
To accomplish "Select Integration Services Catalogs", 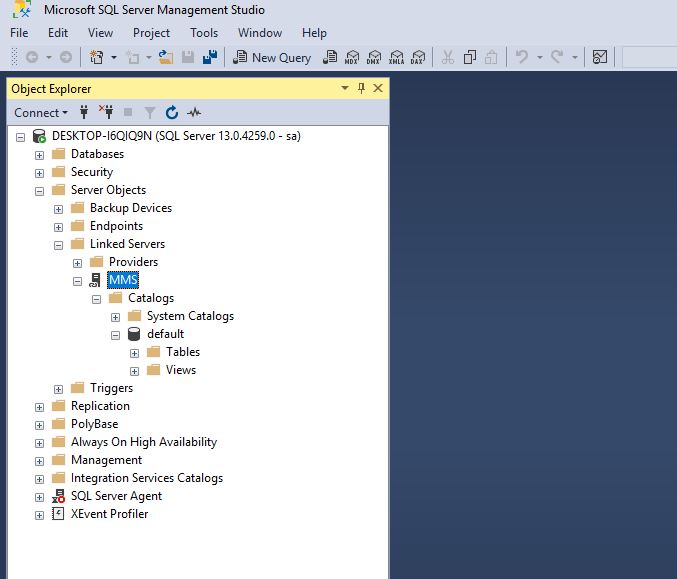I will point(147,478).
